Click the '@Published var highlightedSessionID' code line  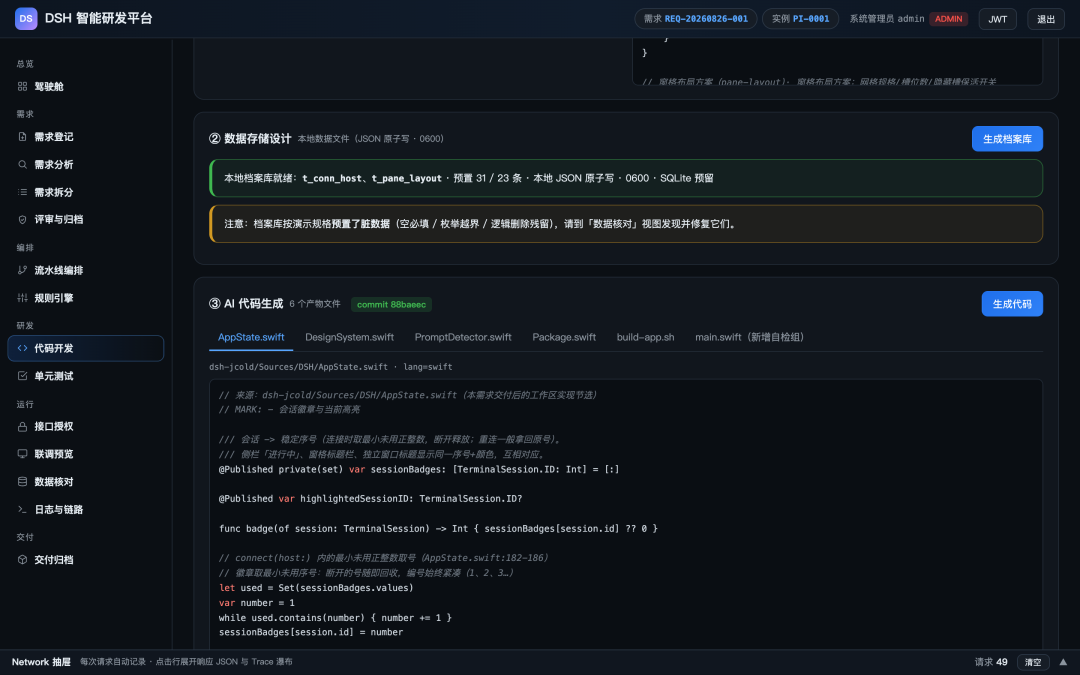371,499
